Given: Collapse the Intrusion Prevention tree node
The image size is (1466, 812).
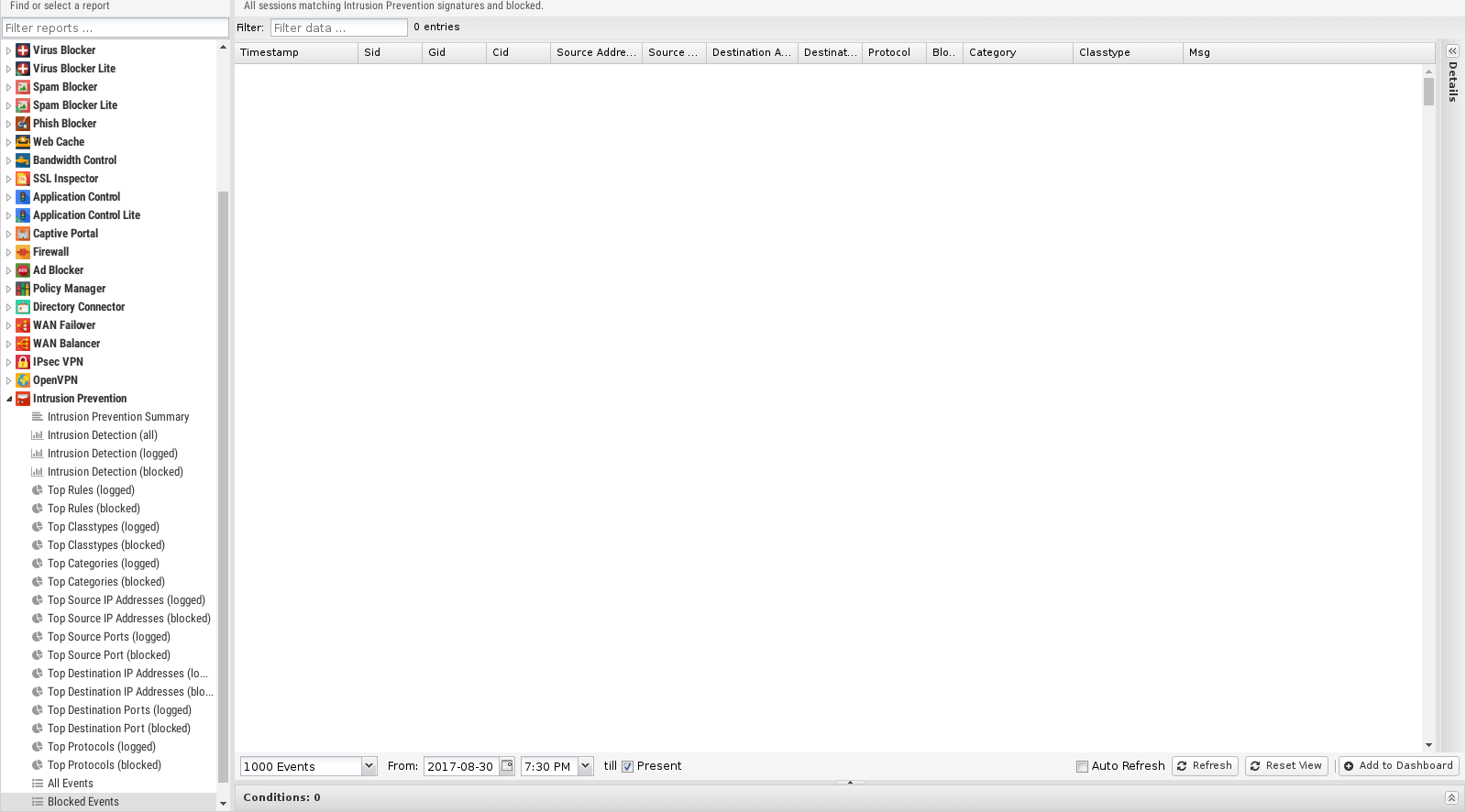Looking at the screenshot, I should coord(9,399).
